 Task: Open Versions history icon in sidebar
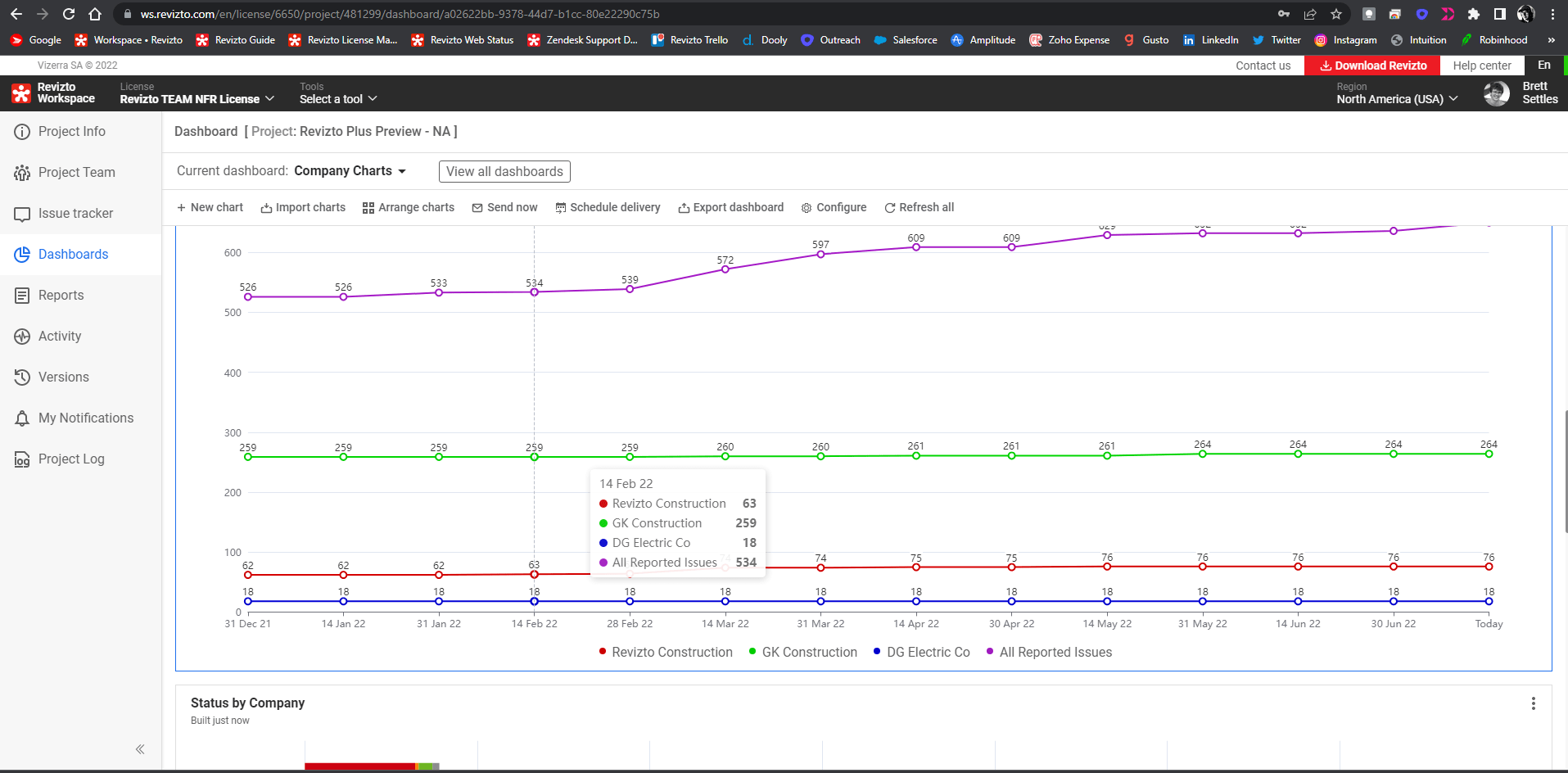point(22,377)
